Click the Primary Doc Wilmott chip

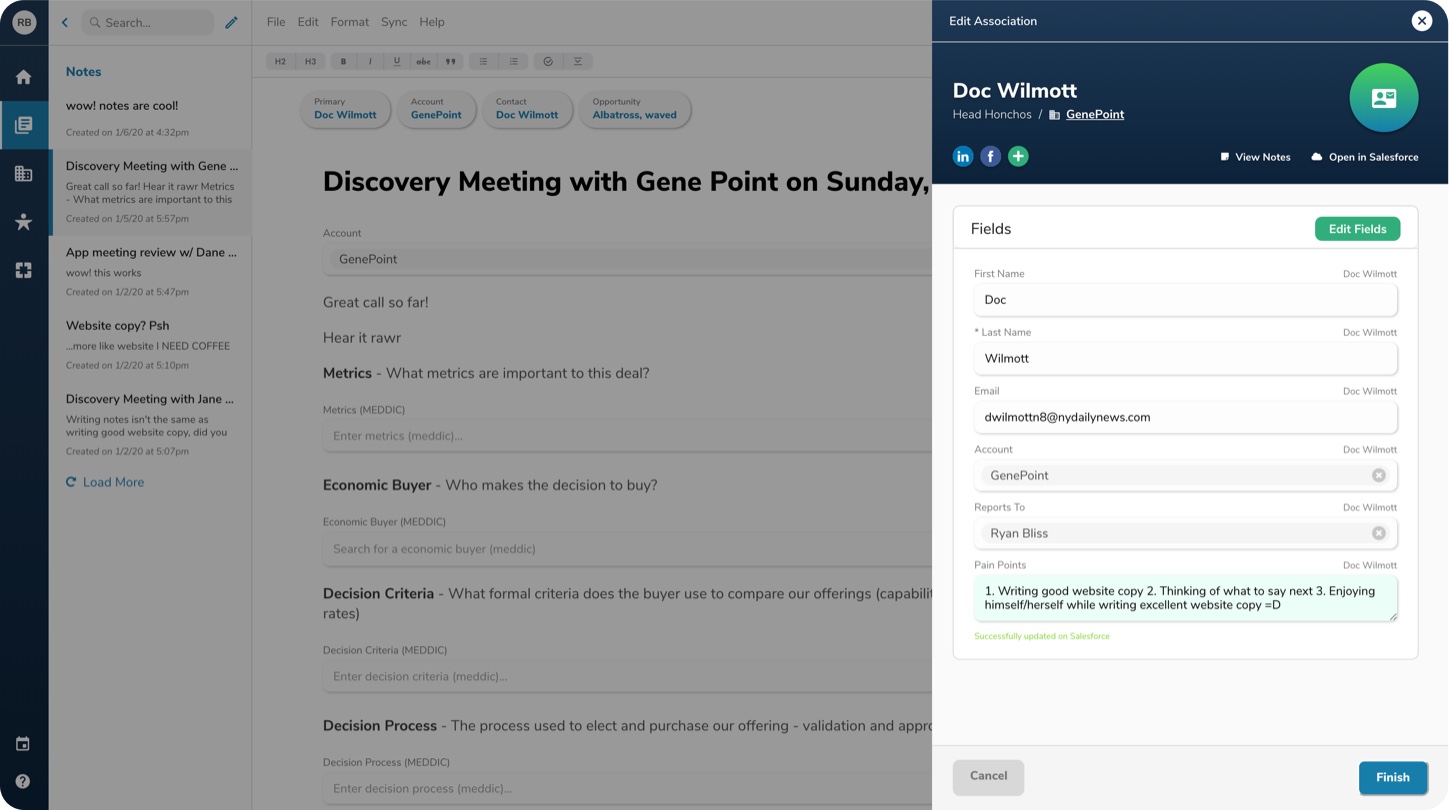(x=345, y=109)
